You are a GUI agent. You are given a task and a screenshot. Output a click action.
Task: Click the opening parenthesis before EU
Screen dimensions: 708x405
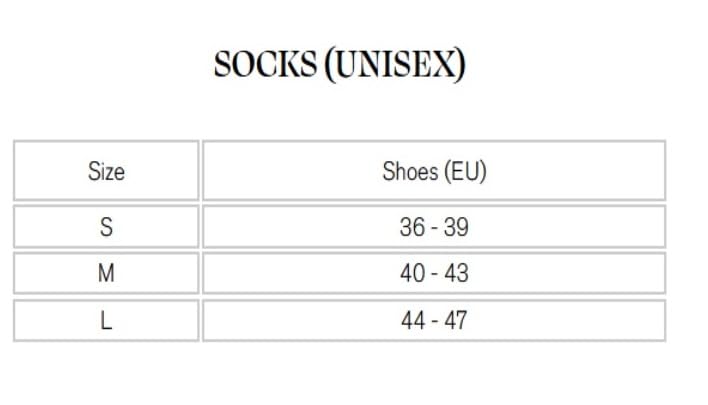pos(446,171)
